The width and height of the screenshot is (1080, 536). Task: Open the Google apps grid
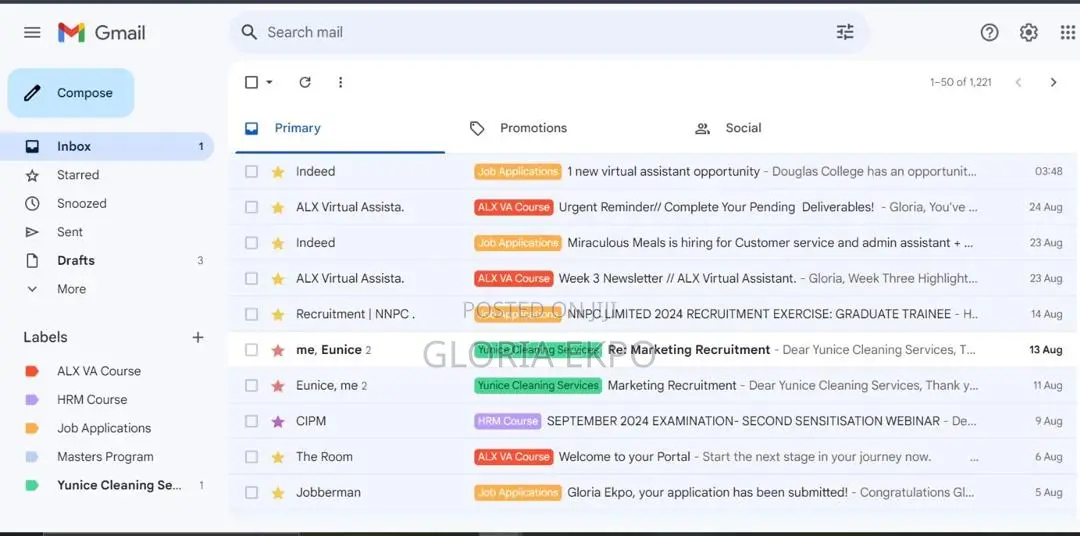(x=1067, y=32)
